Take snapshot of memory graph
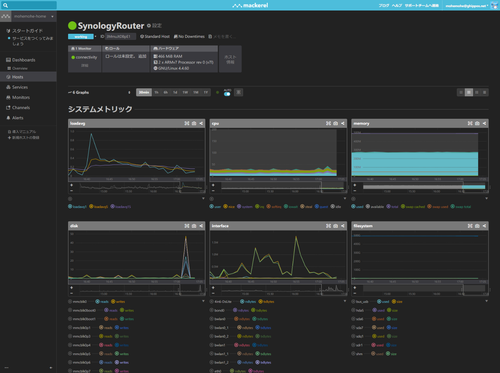This screenshot has width=500, height=373. 477,123
